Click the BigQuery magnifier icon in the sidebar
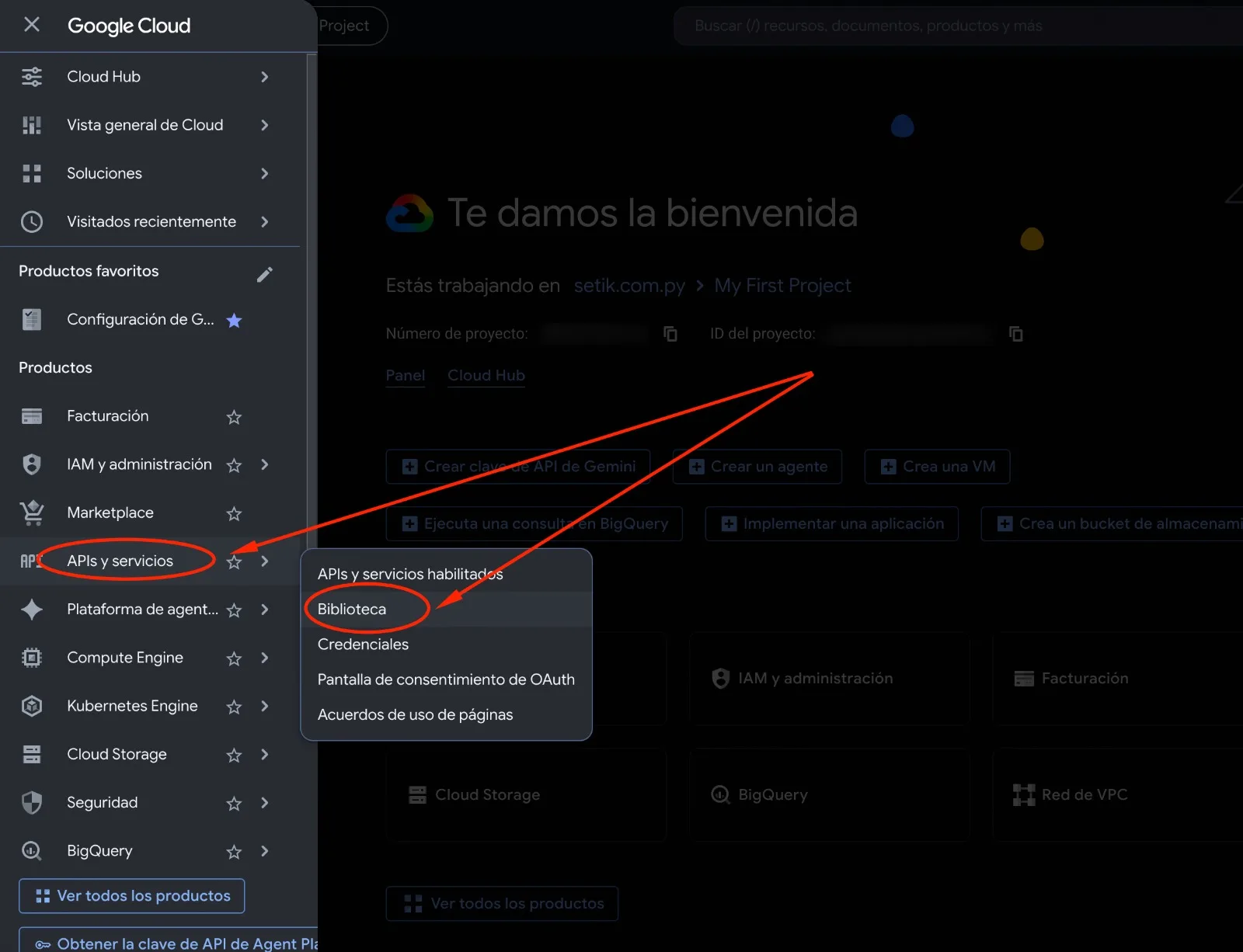1243x952 pixels. 32,851
